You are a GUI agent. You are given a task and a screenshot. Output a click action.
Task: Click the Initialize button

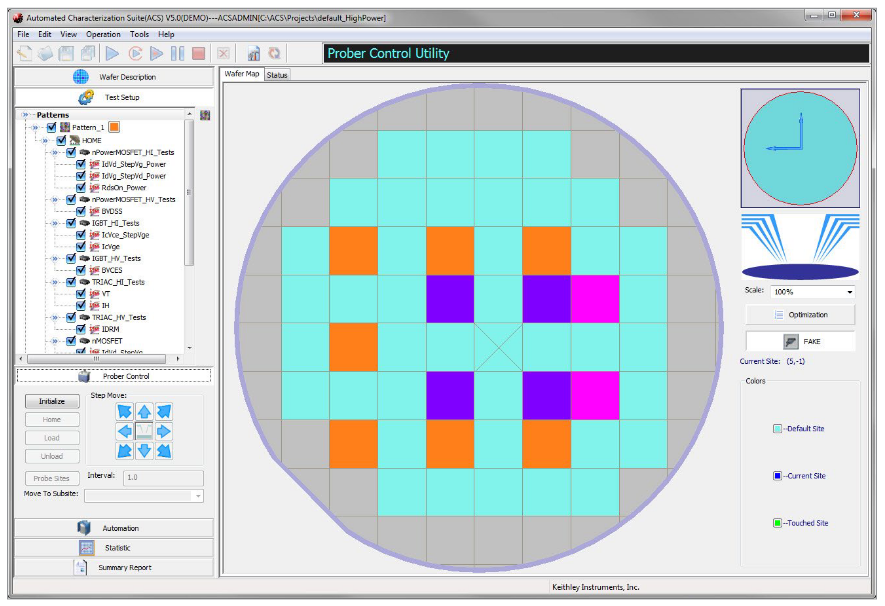[x=52, y=401]
